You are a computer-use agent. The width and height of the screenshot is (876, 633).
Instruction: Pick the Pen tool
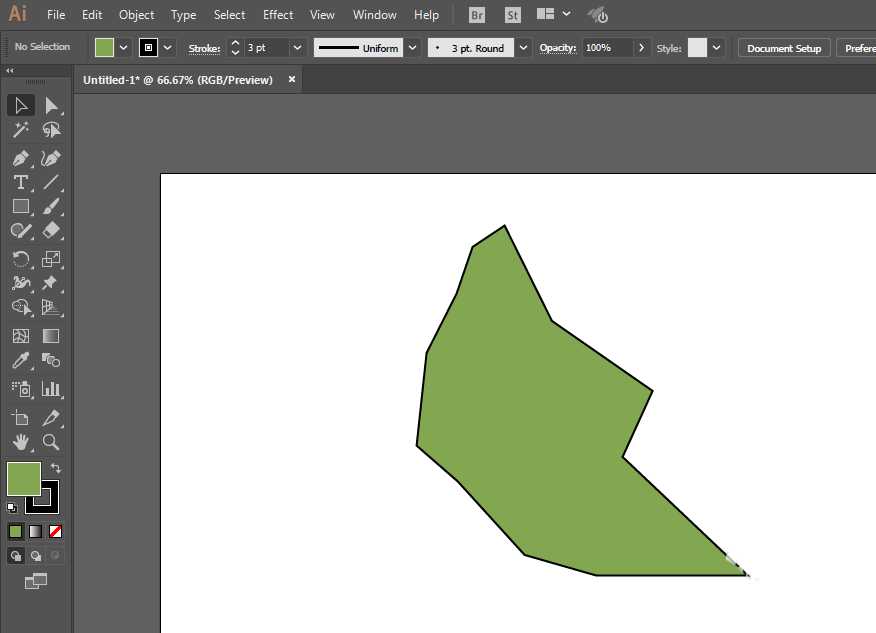(x=20, y=158)
